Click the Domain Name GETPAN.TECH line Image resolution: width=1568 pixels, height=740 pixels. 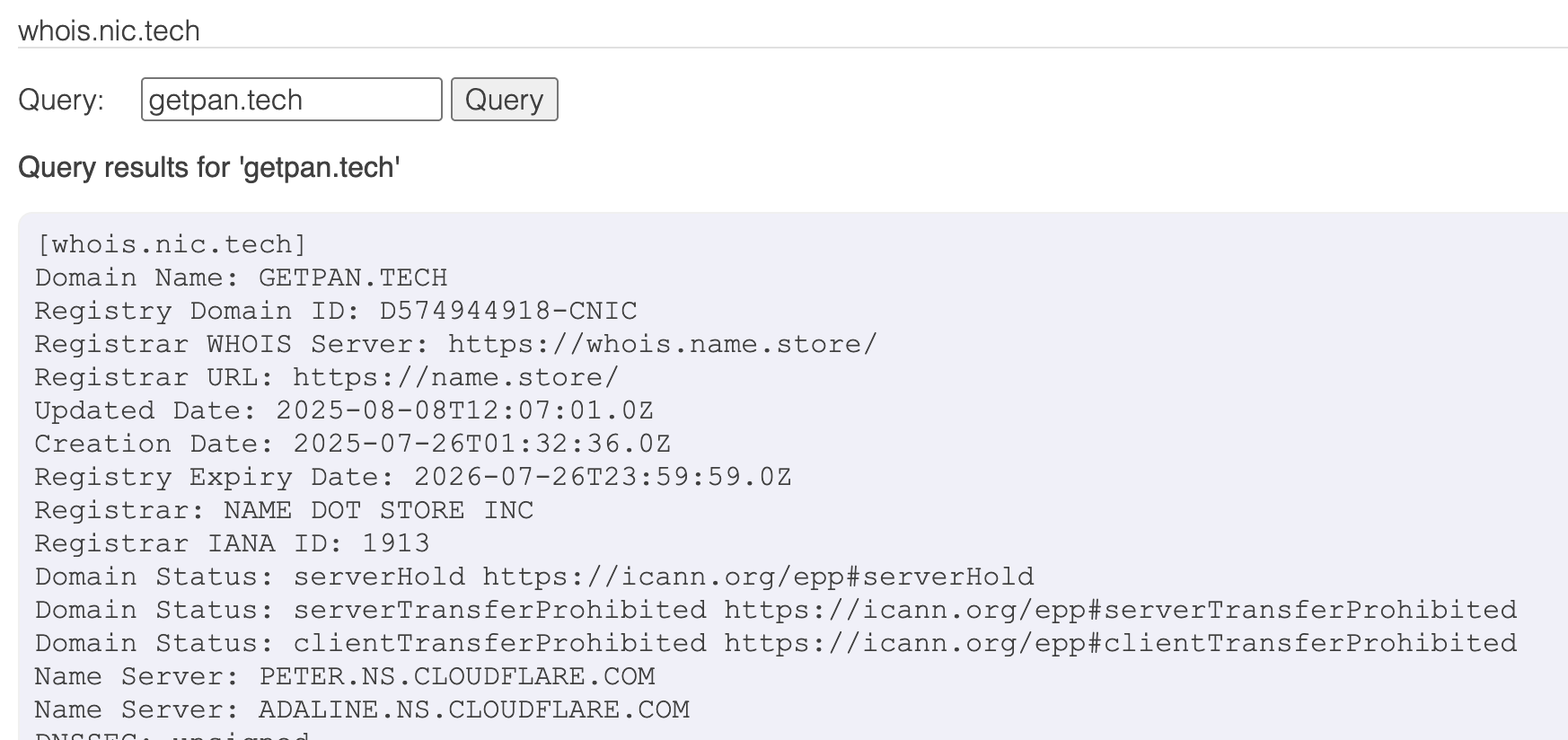pos(241,277)
